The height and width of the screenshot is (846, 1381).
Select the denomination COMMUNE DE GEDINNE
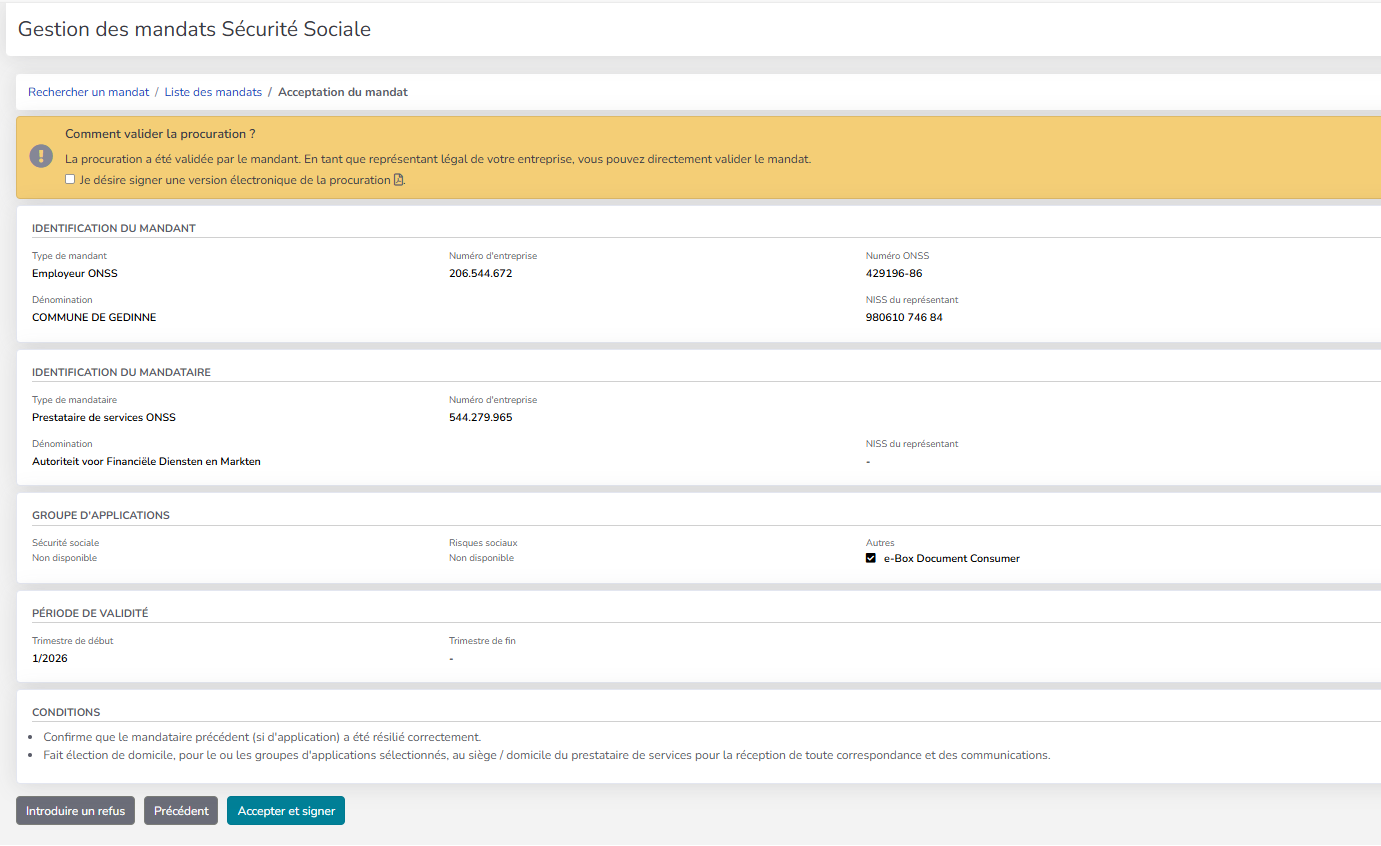tap(96, 317)
